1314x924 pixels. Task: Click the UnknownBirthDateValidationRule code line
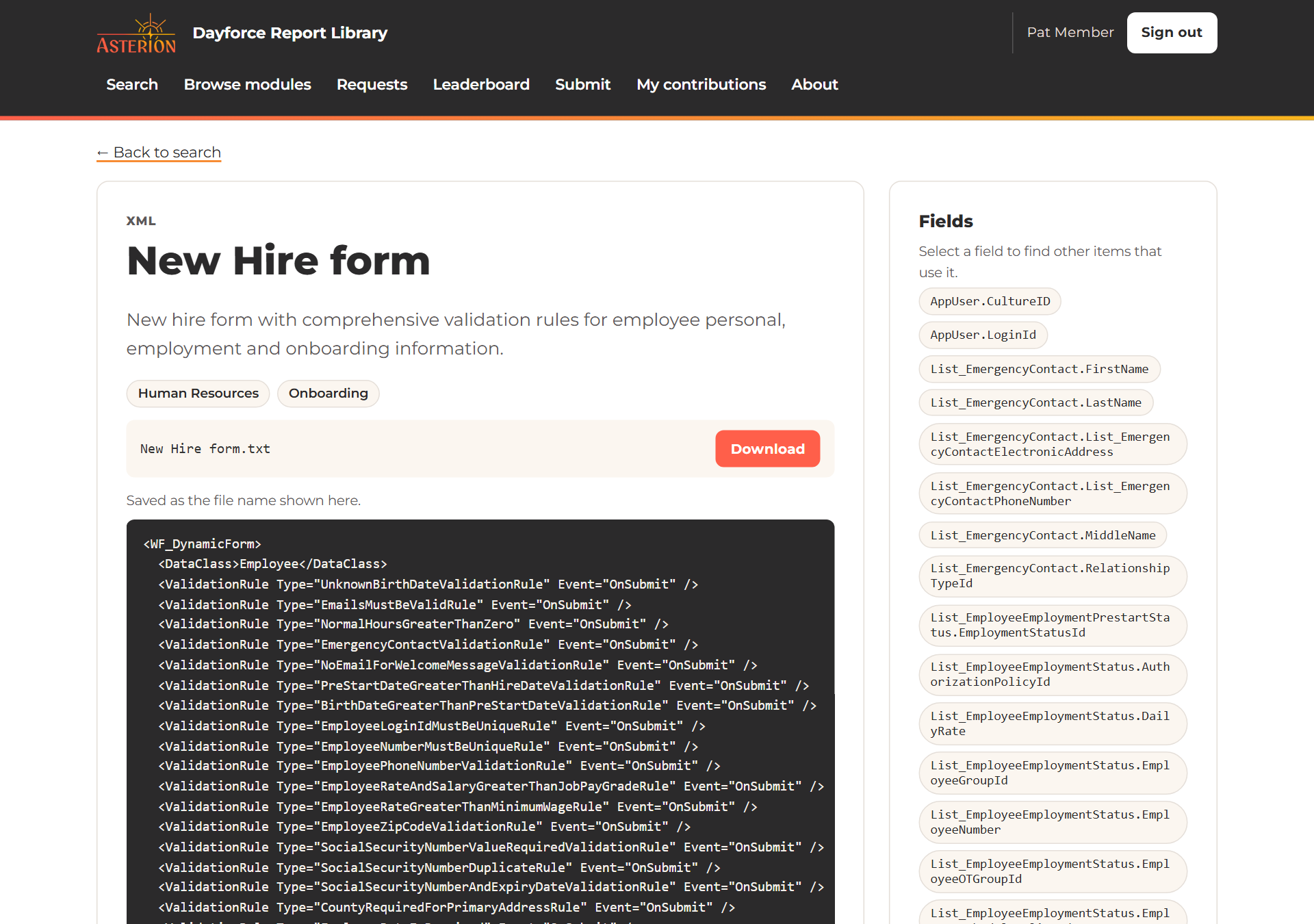pos(428,584)
